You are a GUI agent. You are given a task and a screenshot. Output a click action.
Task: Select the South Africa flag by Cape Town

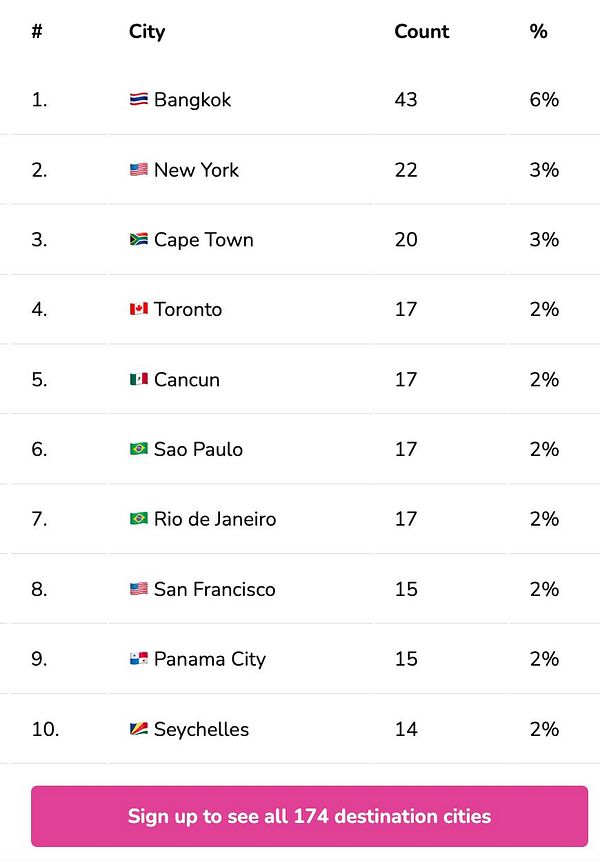(x=138, y=239)
